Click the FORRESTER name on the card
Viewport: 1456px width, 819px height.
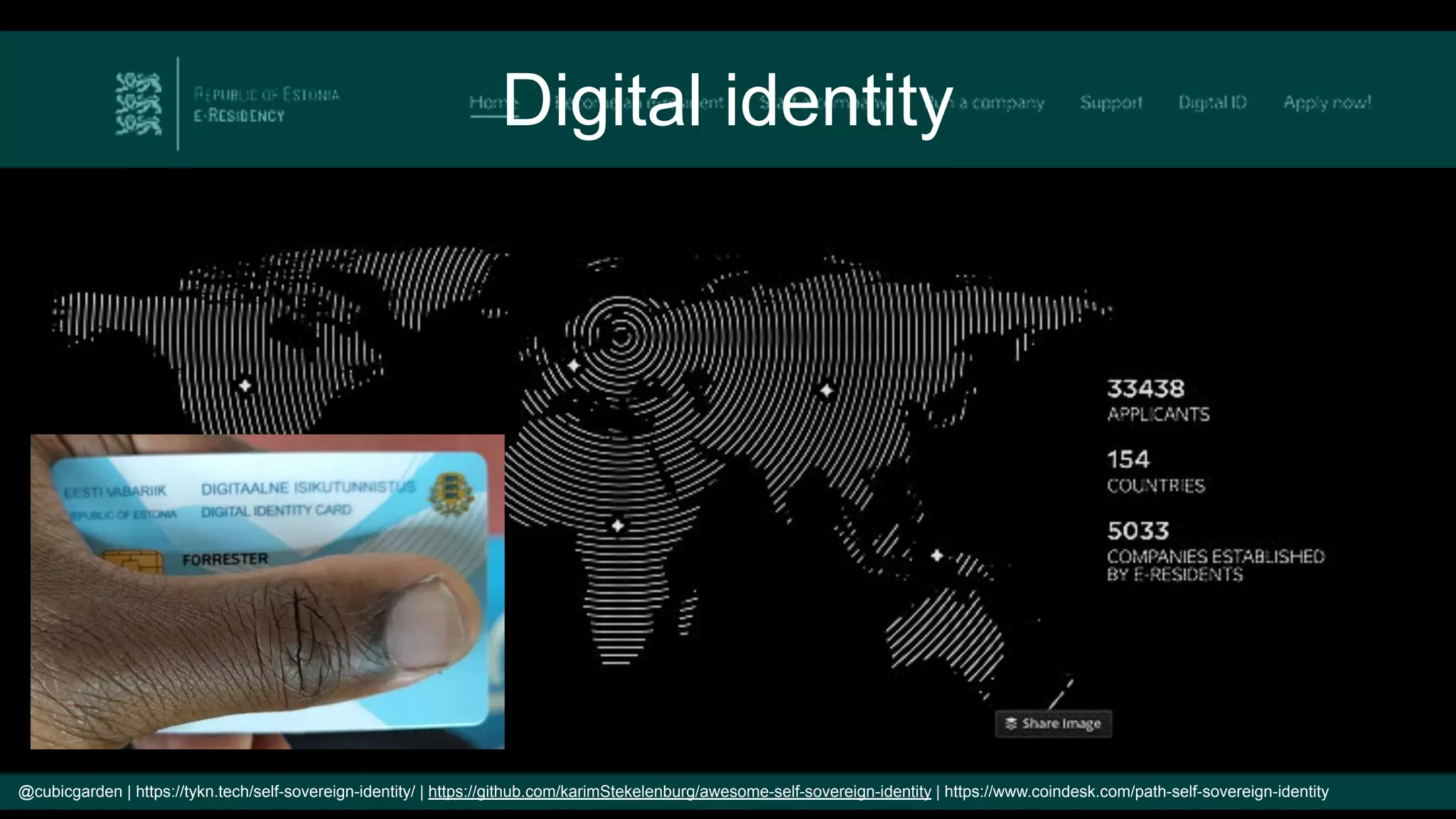pos(225,560)
